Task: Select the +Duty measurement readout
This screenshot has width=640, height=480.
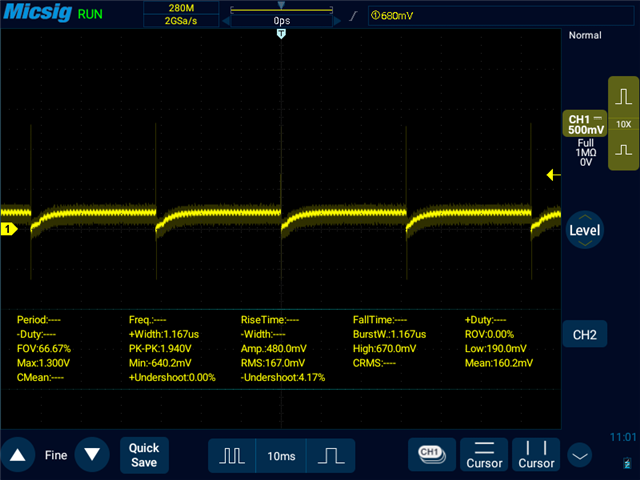Action: pyautogui.click(x=485, y=320)
